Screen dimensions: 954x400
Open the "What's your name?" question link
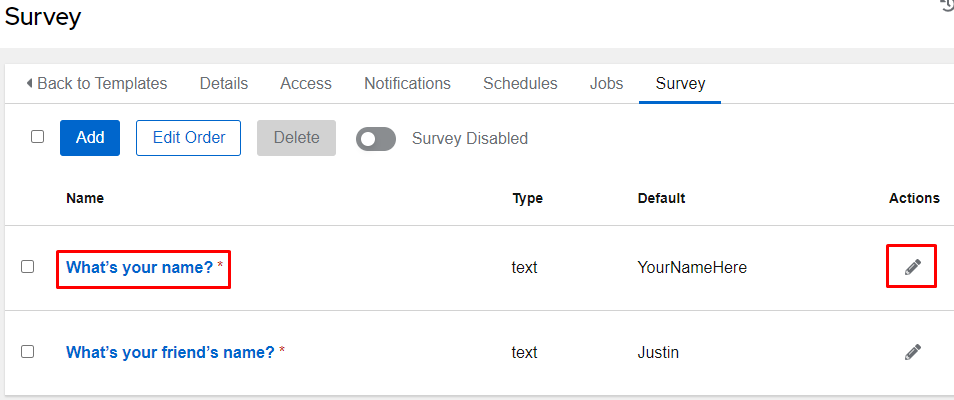coord(139,268)
